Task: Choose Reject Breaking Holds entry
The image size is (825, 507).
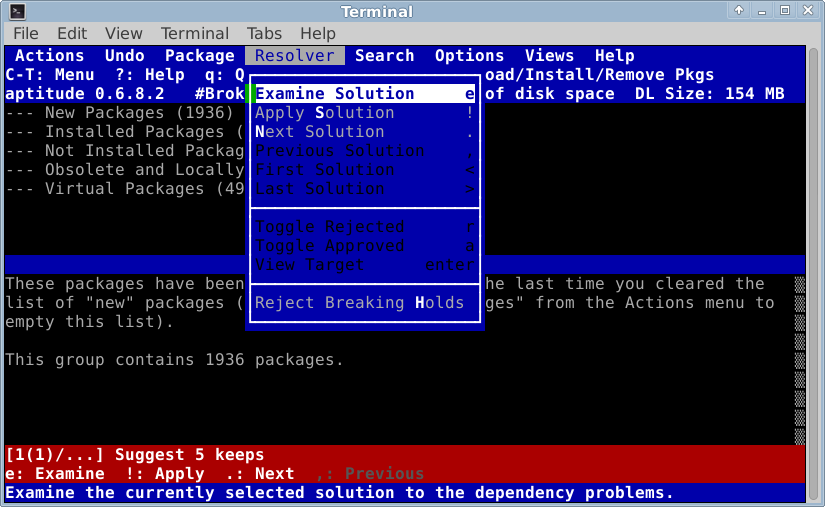Action: 365,302
